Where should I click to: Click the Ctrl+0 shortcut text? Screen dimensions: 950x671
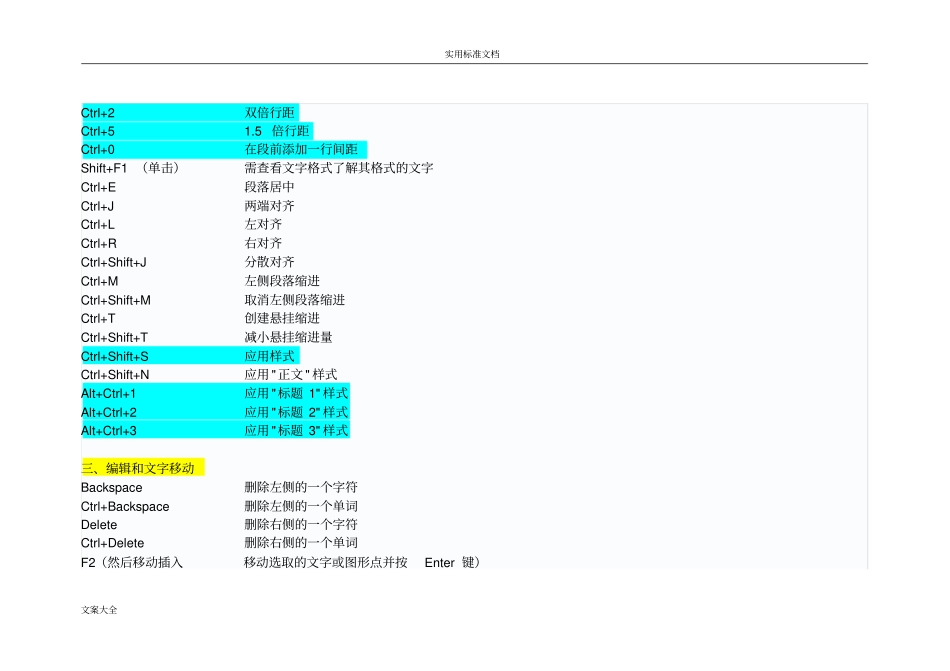(x=98, y=150)
